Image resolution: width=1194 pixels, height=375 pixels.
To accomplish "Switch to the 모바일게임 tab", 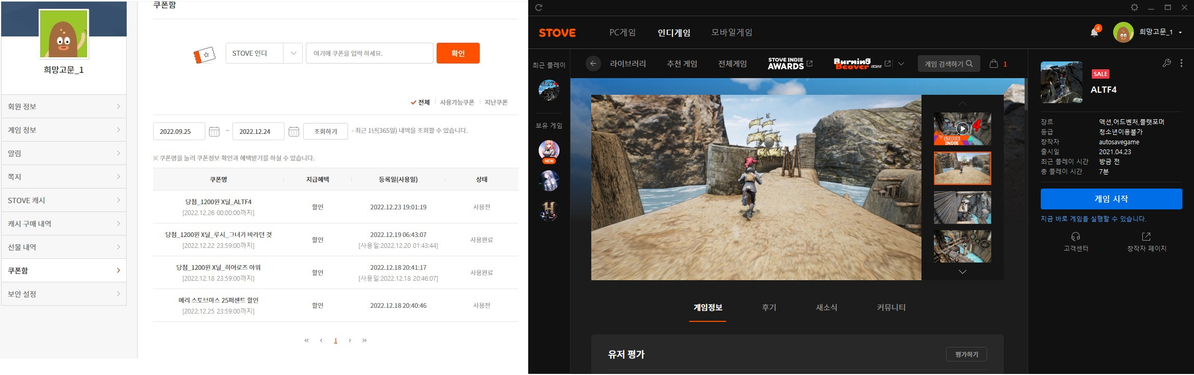I will [732, 33].
